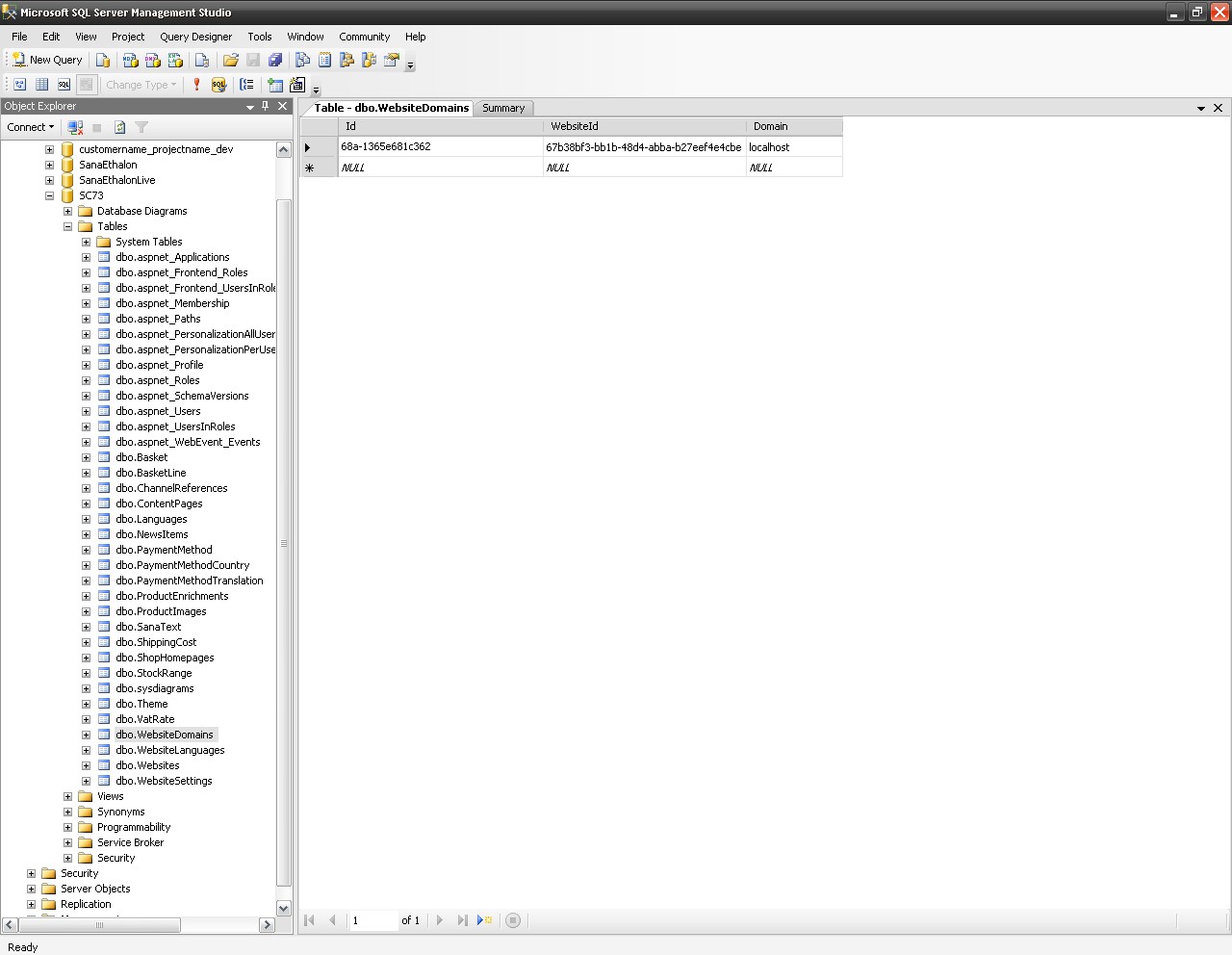This screenshot has width=1232, height=955.
Task: Go to first record navigation button
Action: coord(309,920)
